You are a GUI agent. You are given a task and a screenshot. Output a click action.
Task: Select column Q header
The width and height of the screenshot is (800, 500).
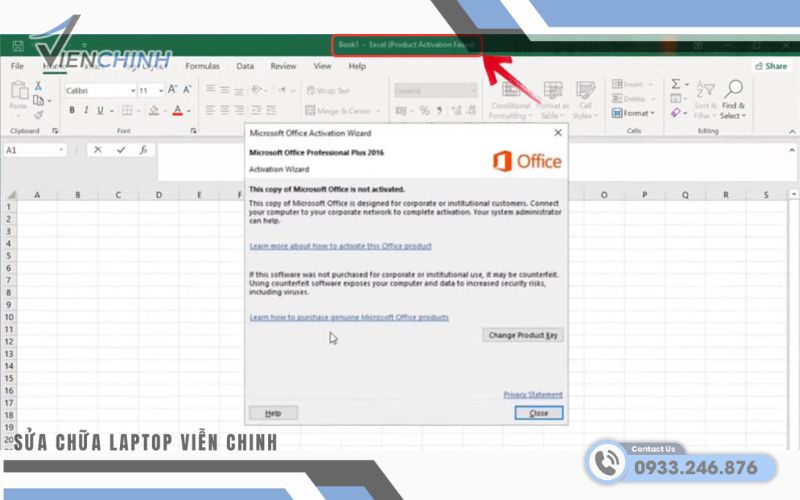tap(685, 195)
